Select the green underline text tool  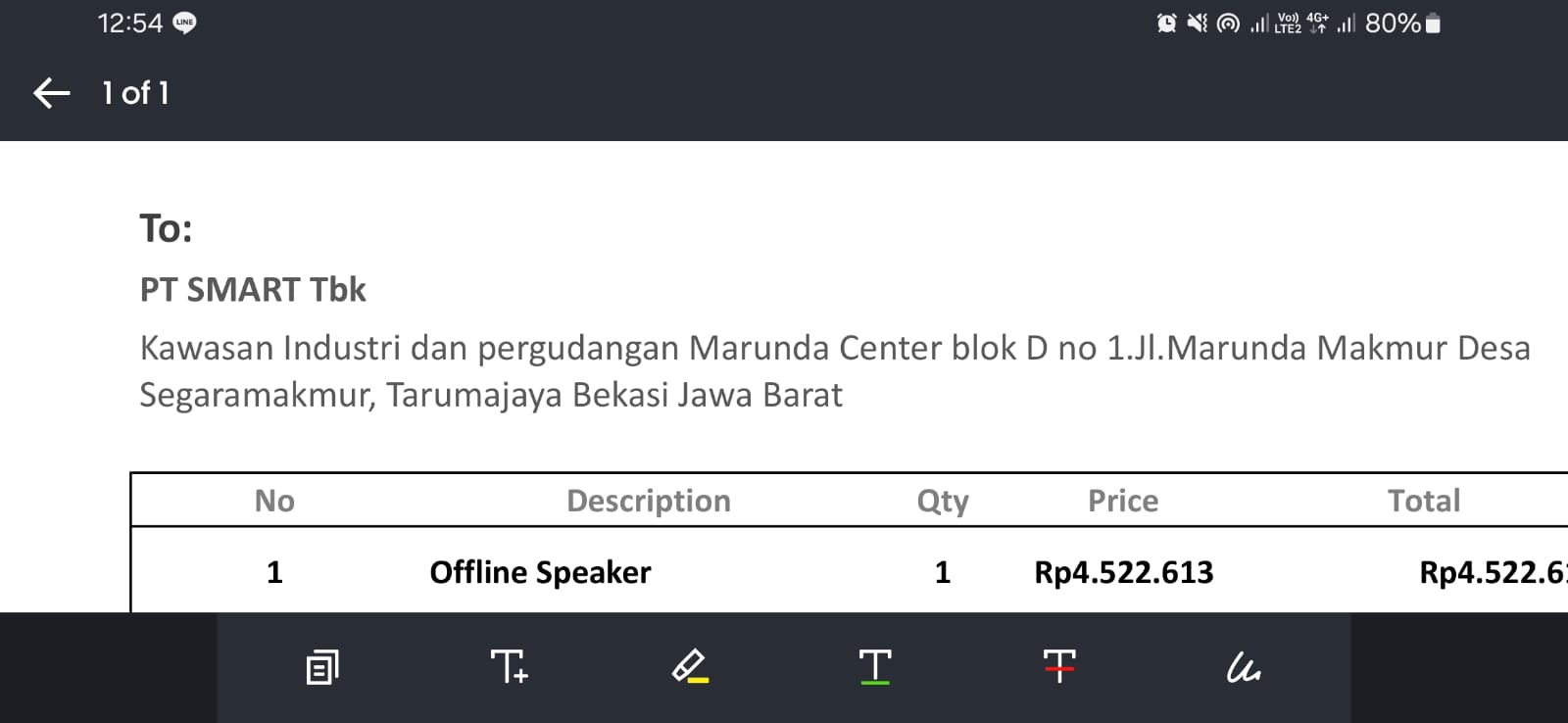coord(874,667)
